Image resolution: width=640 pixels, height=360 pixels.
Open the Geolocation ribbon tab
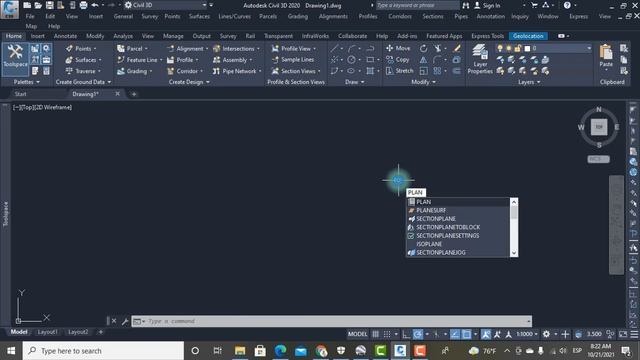[528, 36]
